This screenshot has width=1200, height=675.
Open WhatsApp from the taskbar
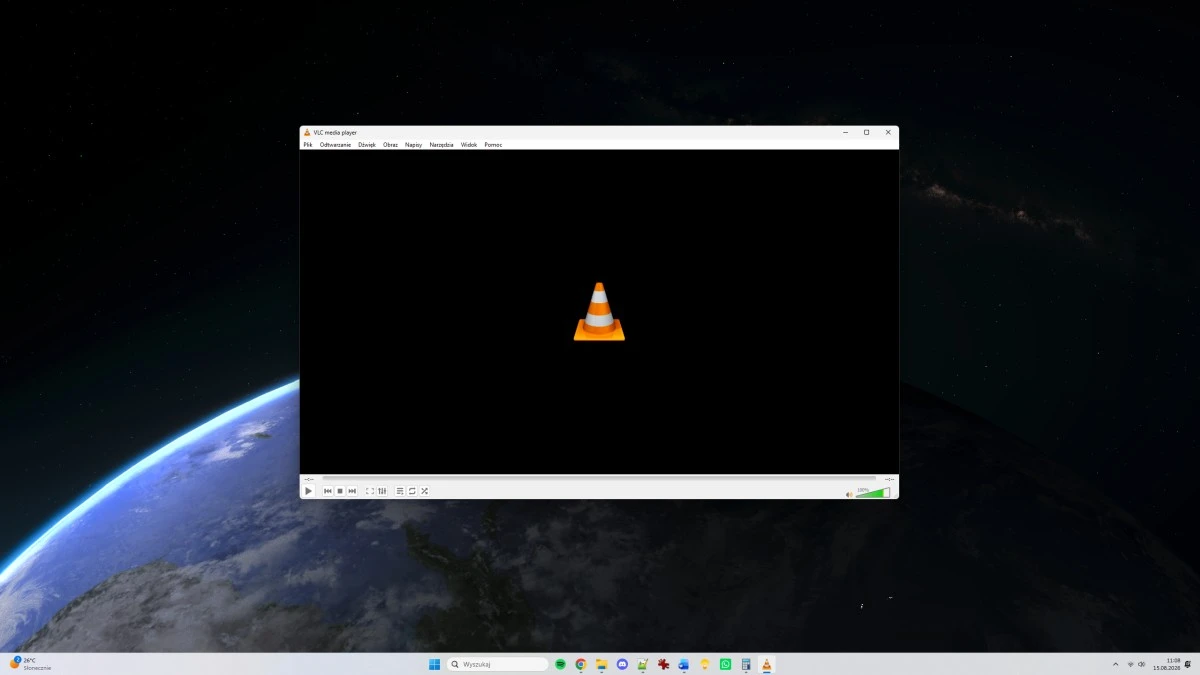point(725,664)
